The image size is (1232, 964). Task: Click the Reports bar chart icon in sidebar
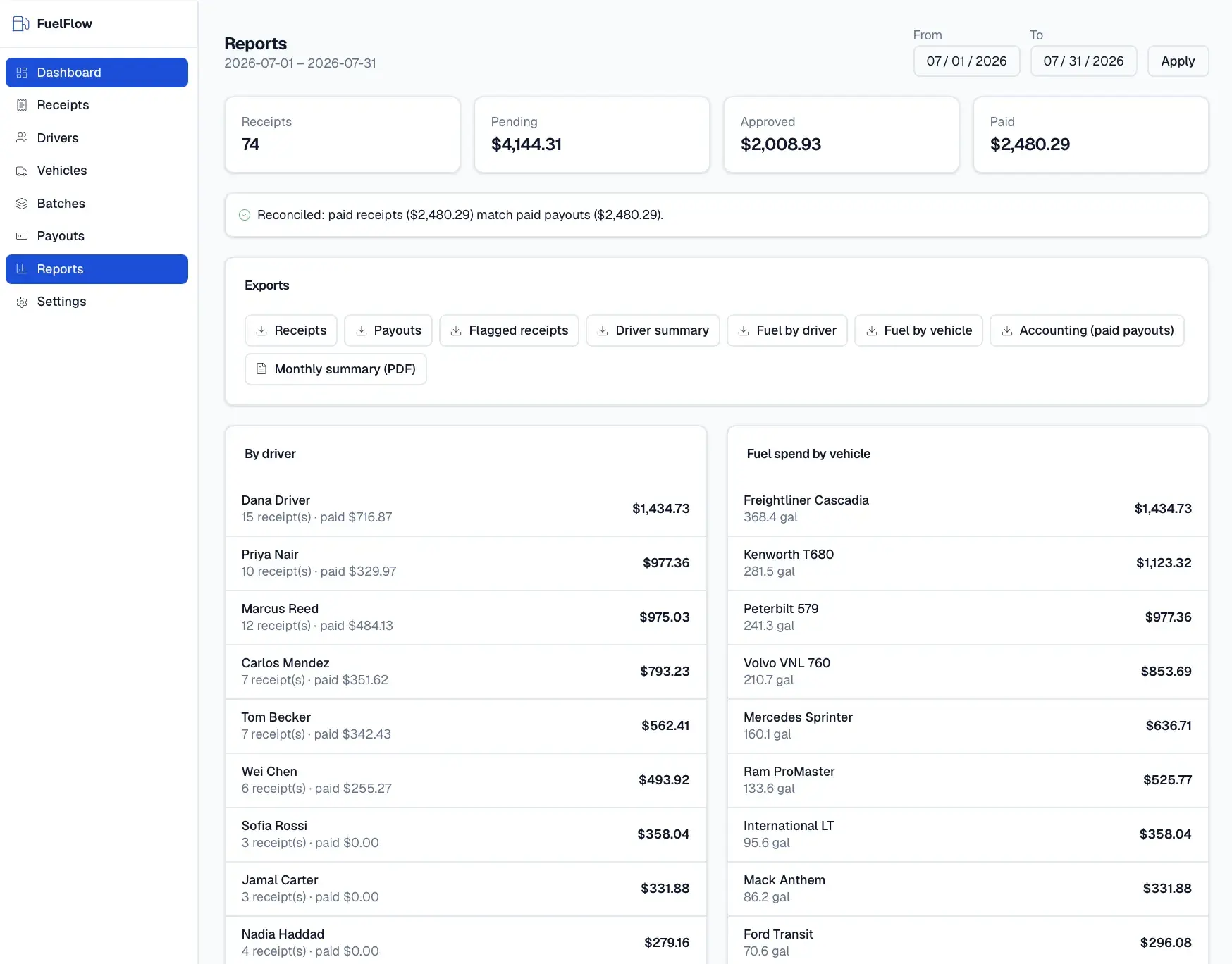pyautogui.click(x=22, y=269)
